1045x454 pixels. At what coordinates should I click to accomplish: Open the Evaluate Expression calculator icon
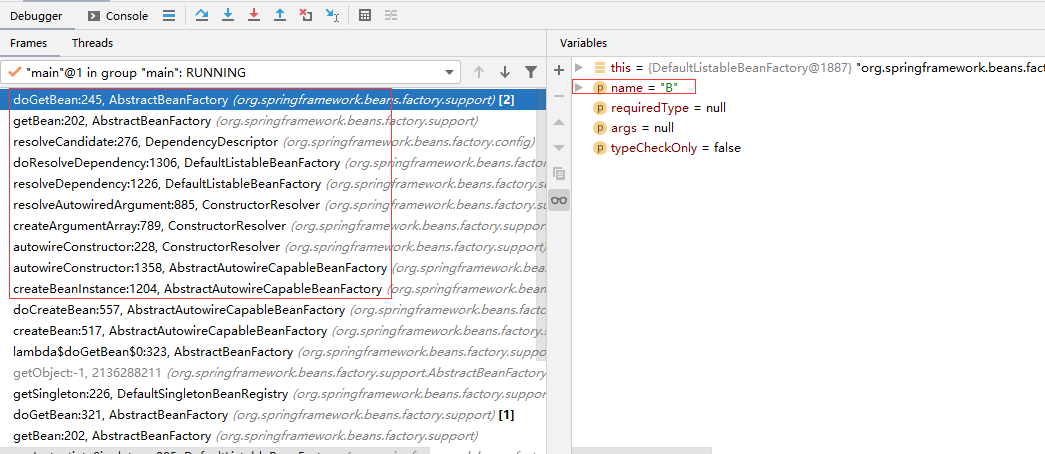(x=365, y=15)
